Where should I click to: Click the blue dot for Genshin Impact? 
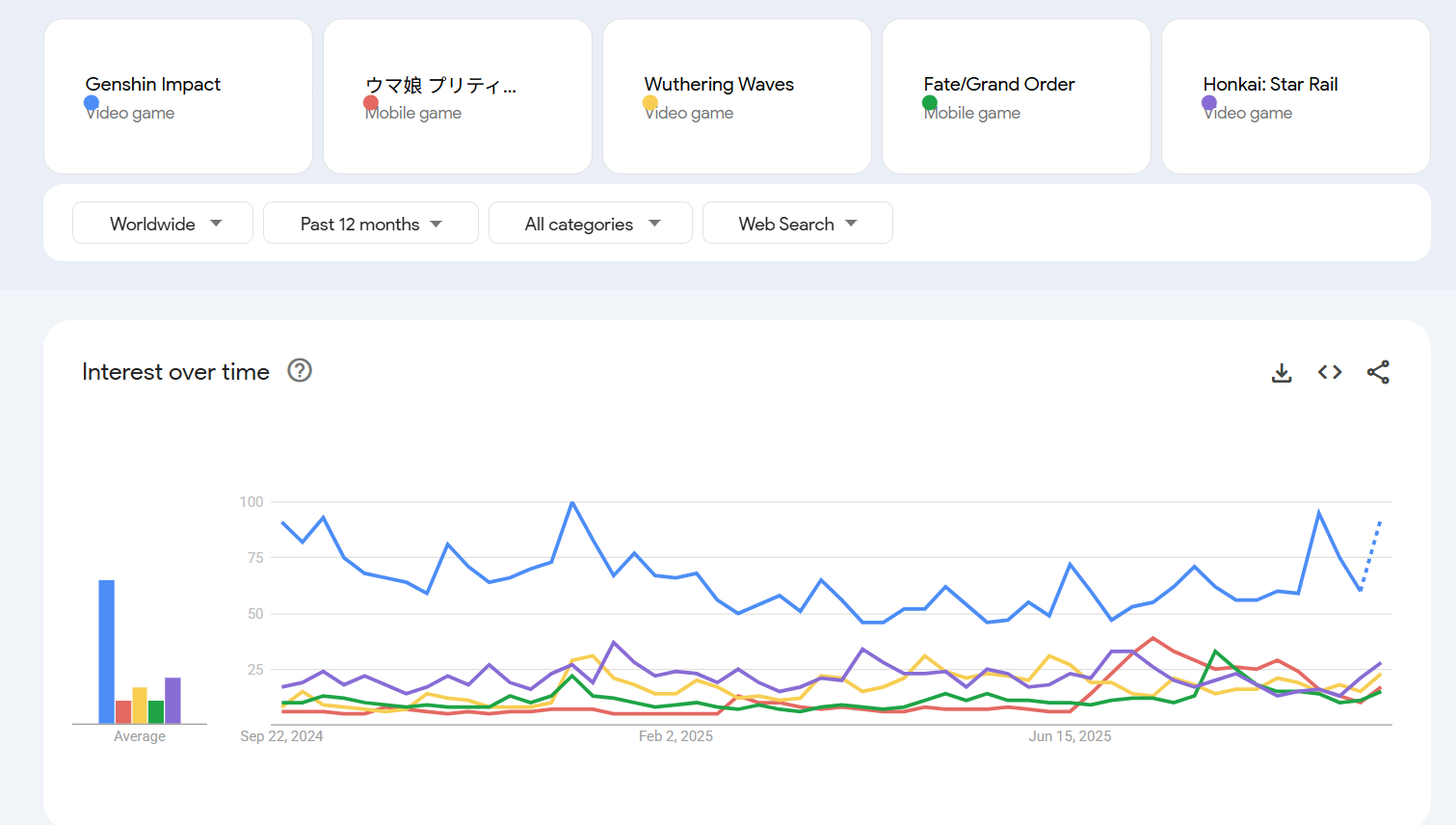coord(92,102)
